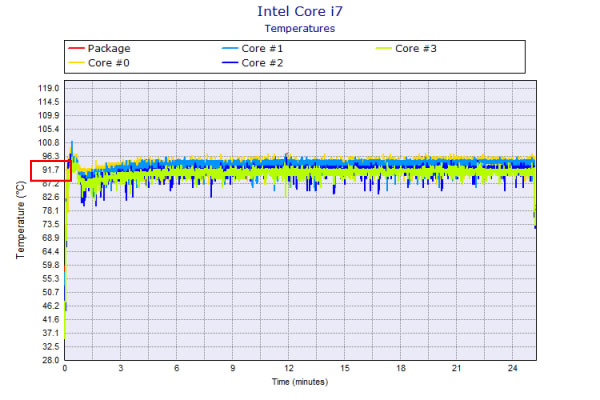Click the 37.1 y-axis value
600x400 pixels.
click(51, 333)
